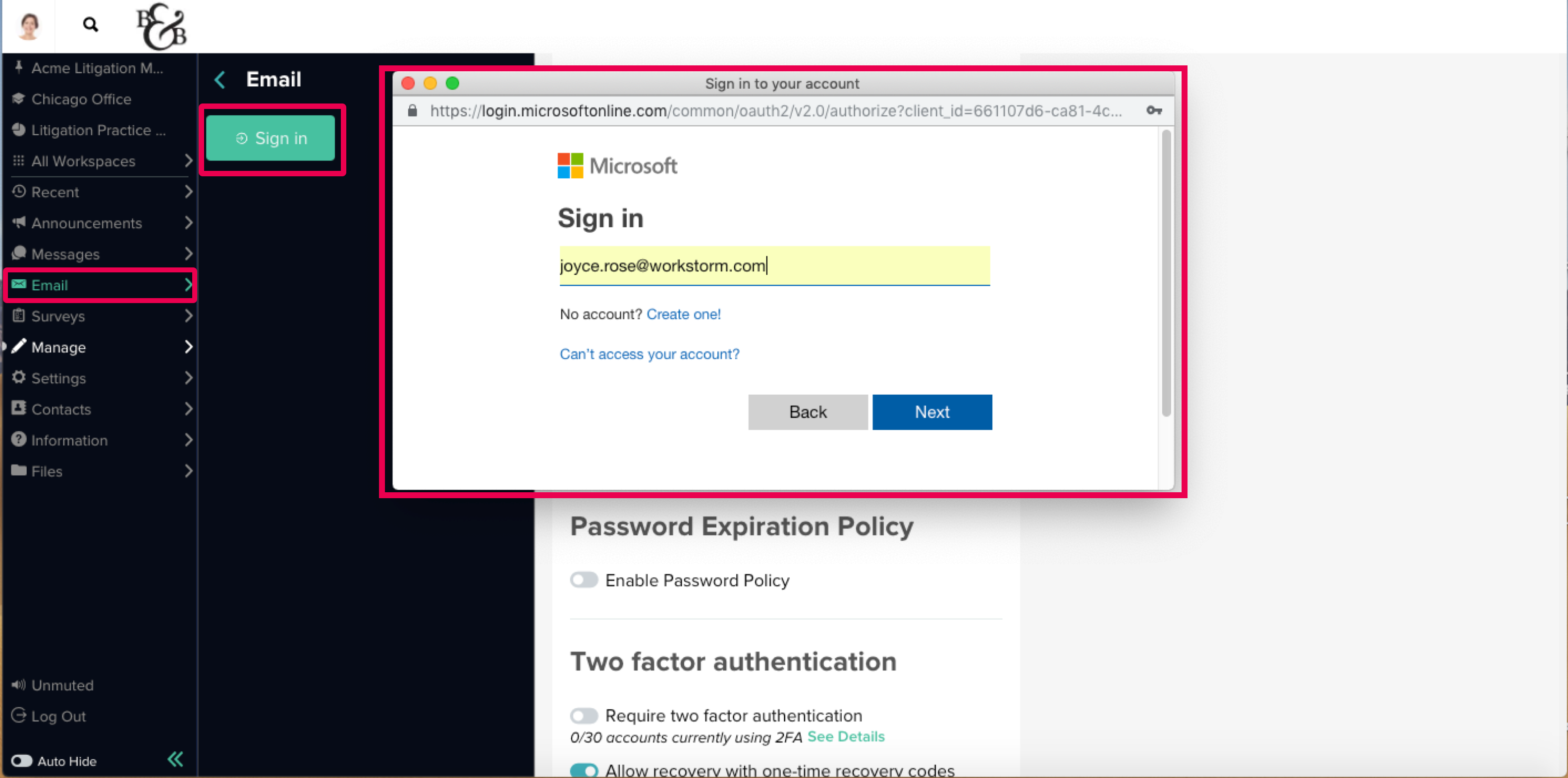This screenshot has height=778, width=1568.
Task: Click the key icon in address bar
Action: [1154, 111]
